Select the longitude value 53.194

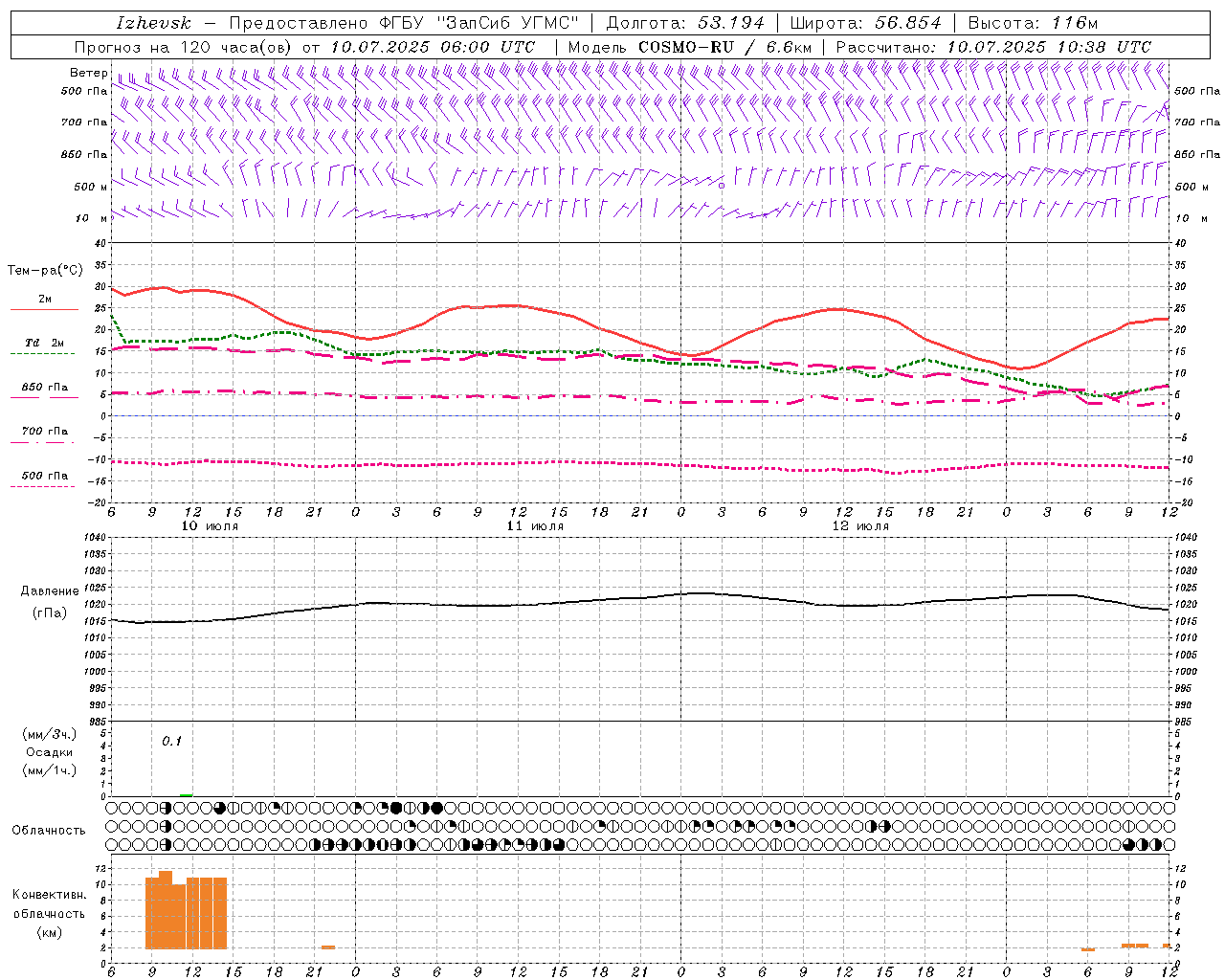pyautogui.click(x=732, y=23)
